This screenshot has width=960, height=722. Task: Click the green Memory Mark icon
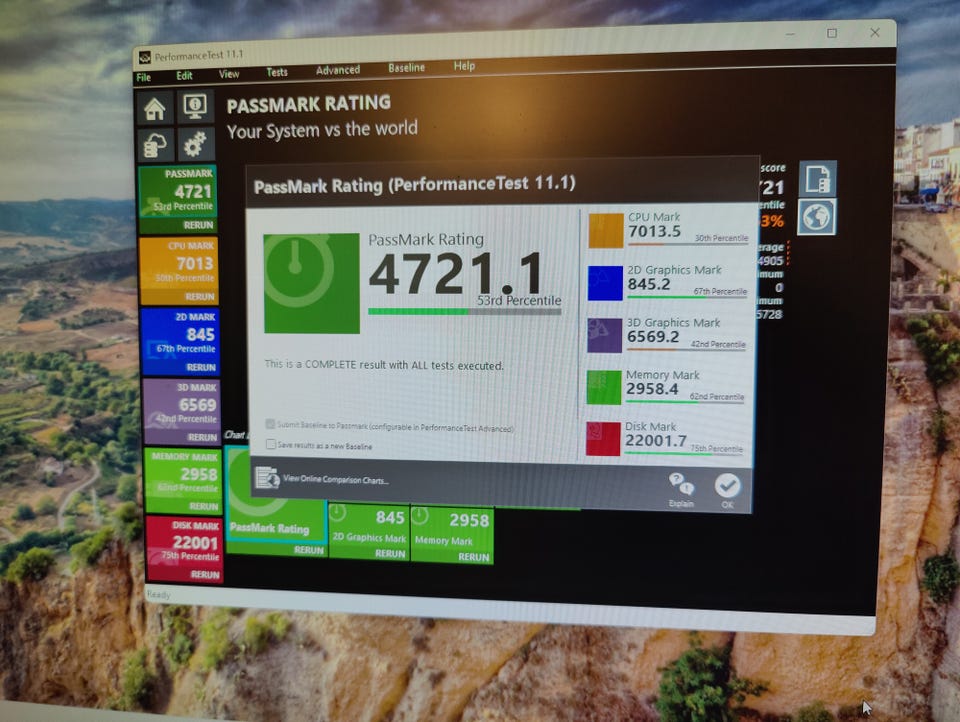(x=604, y=388)
